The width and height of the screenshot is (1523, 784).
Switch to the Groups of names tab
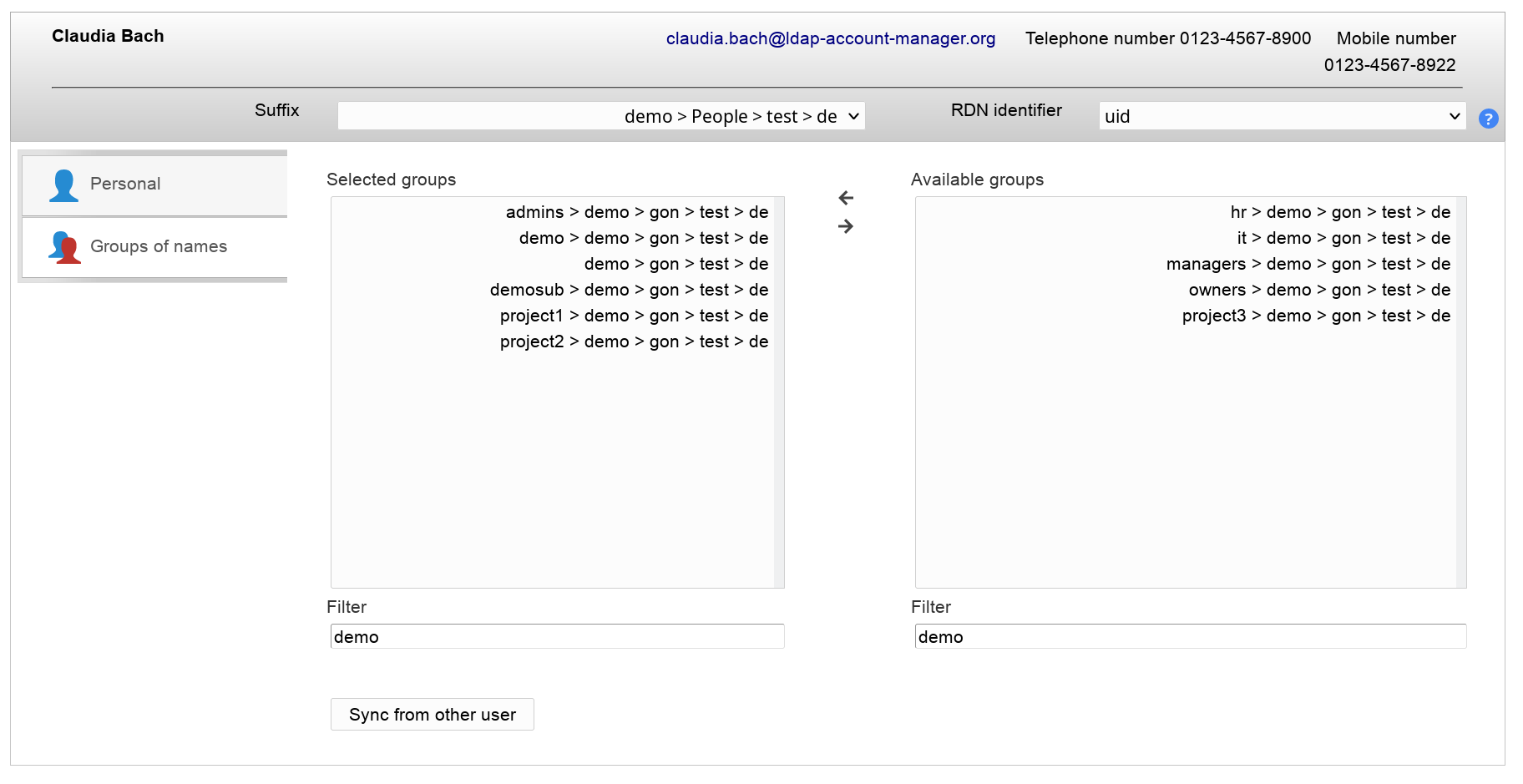tap(158, 247)
